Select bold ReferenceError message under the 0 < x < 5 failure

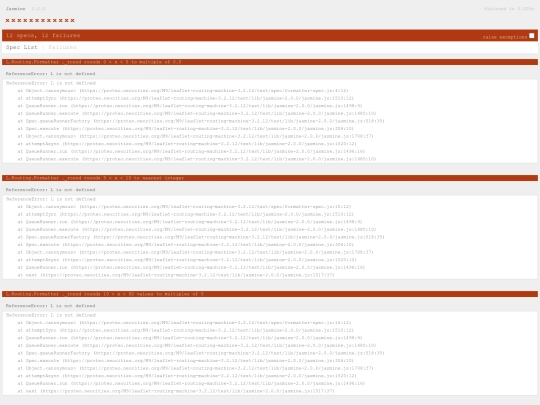tap(50, 74)
